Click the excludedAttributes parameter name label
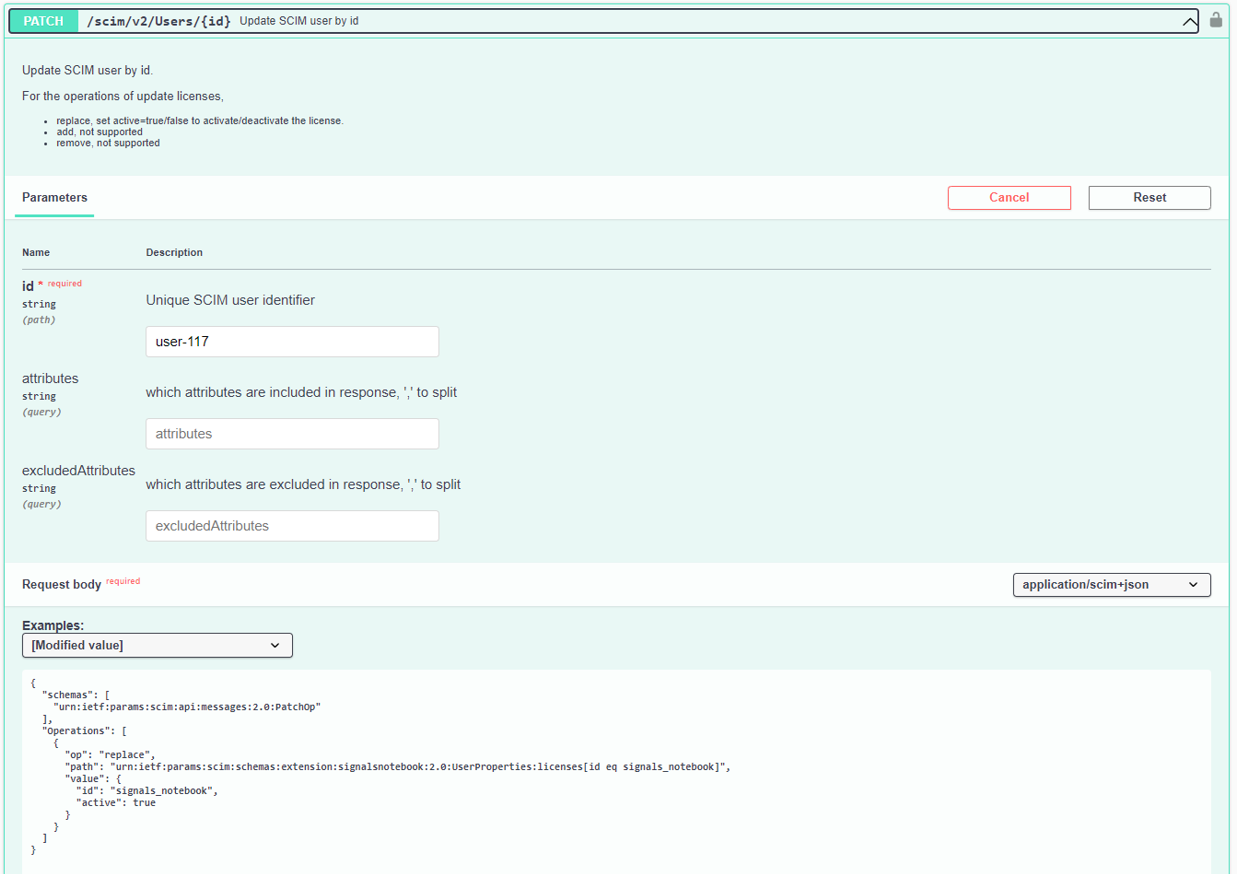This screenshot has height=874, width=1238. pos(78,471)
